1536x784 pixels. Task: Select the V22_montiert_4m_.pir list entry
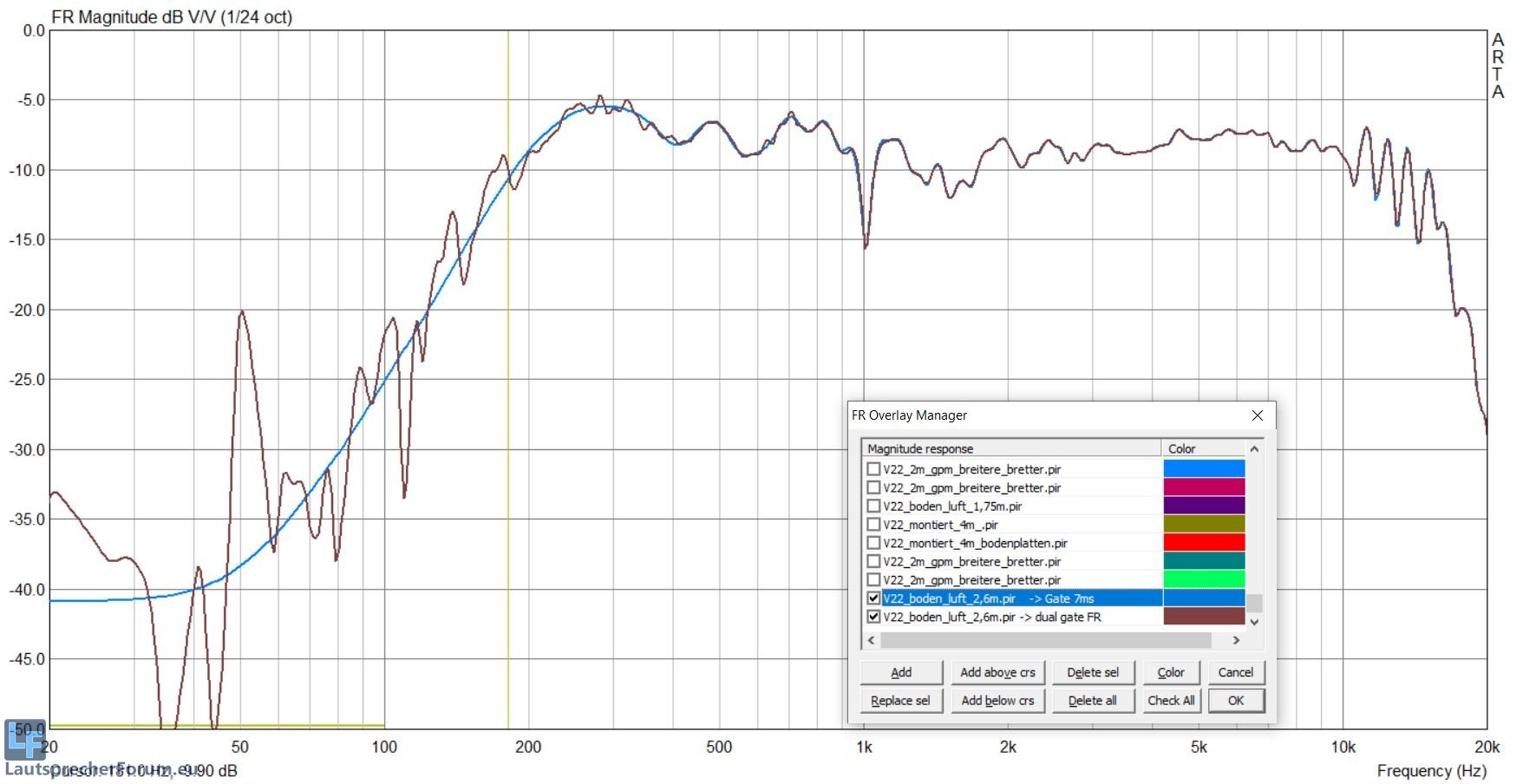tap(940, 525)
